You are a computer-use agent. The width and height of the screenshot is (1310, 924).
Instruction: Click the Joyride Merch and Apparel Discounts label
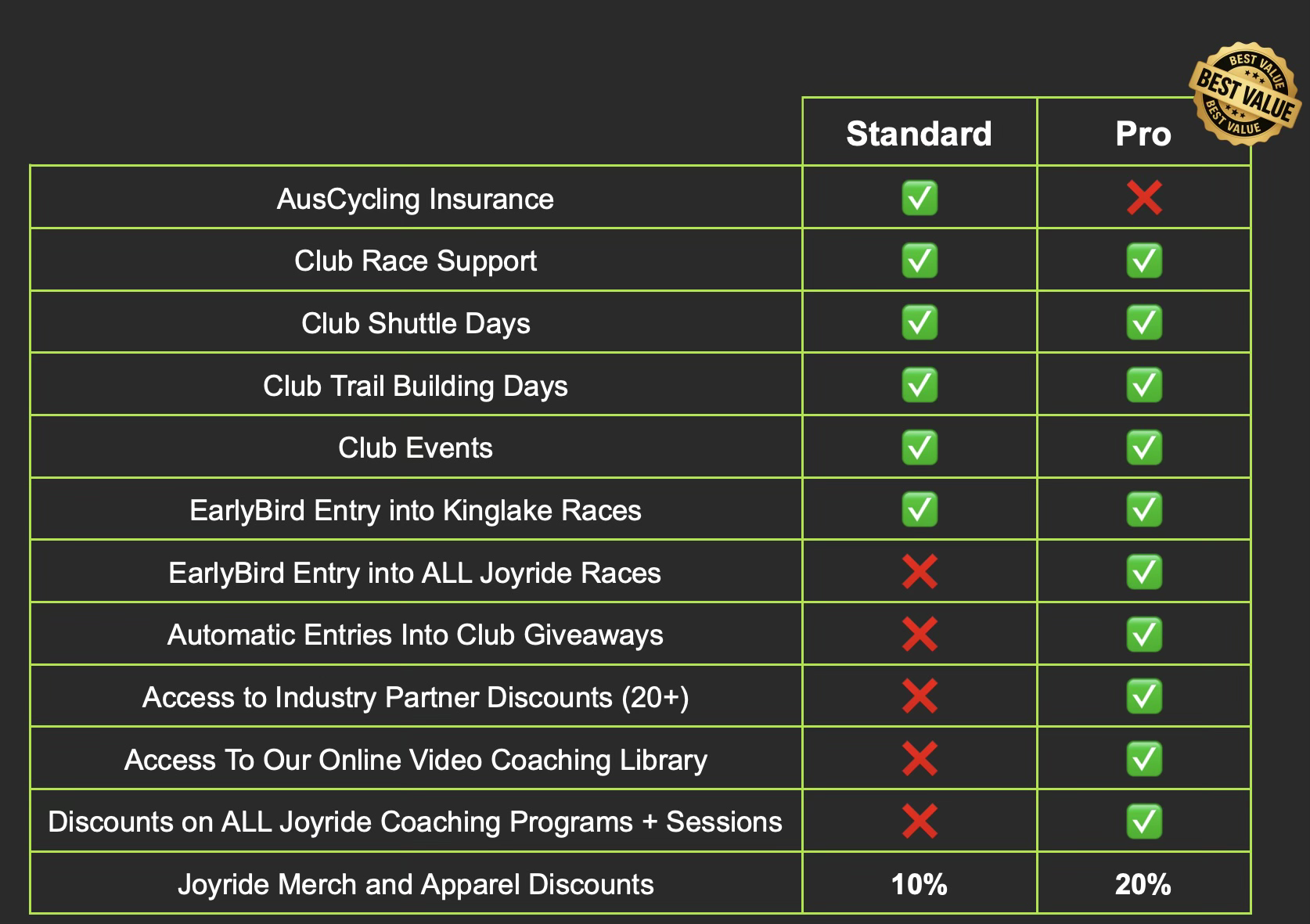click(416, 884)
